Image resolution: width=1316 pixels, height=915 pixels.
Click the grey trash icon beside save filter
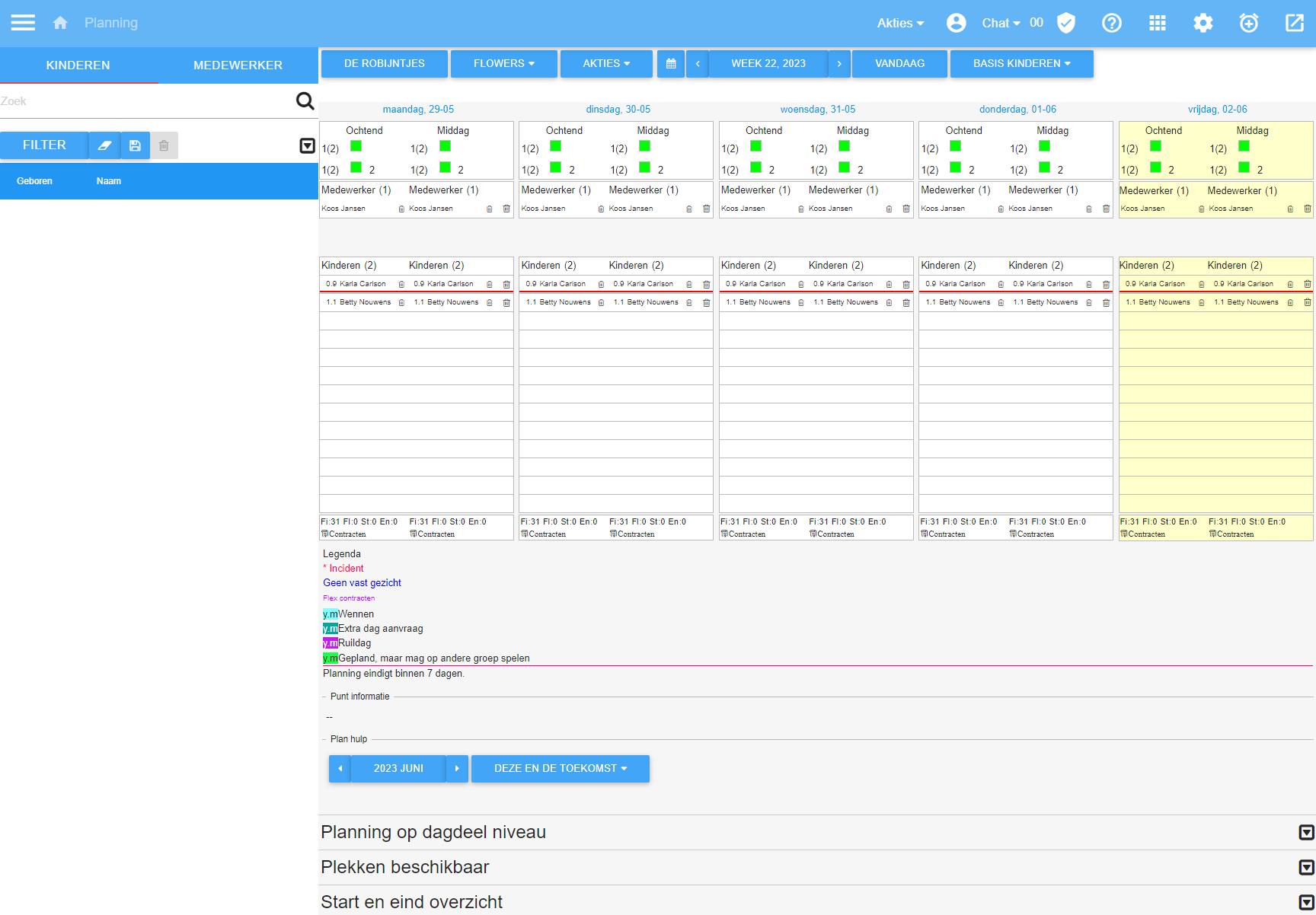164,145
